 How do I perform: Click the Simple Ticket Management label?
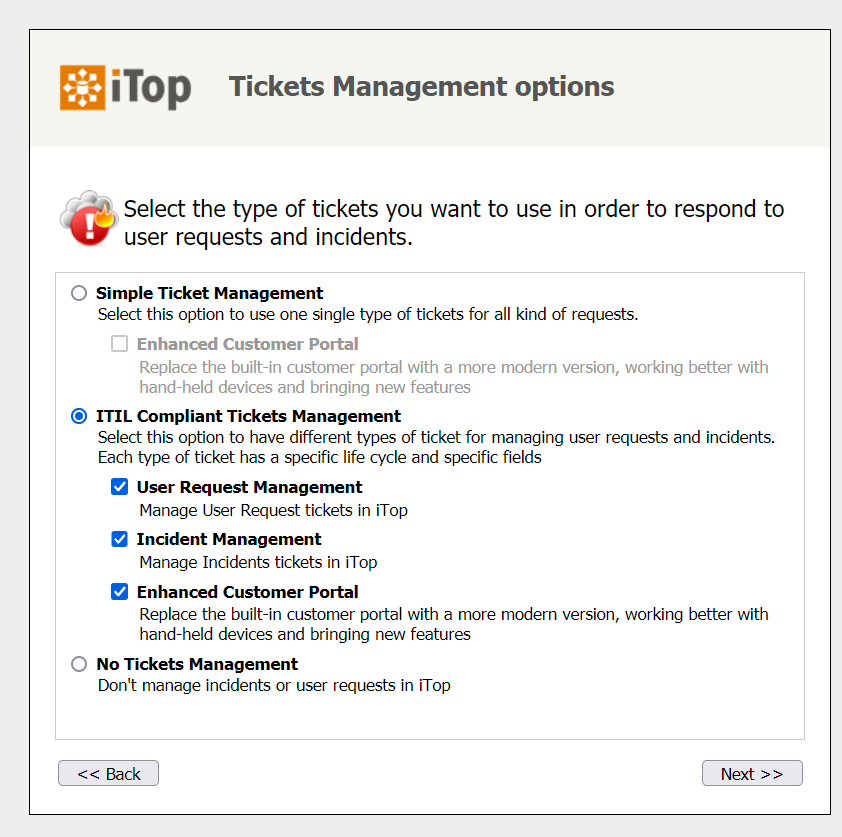coord(209,293)
